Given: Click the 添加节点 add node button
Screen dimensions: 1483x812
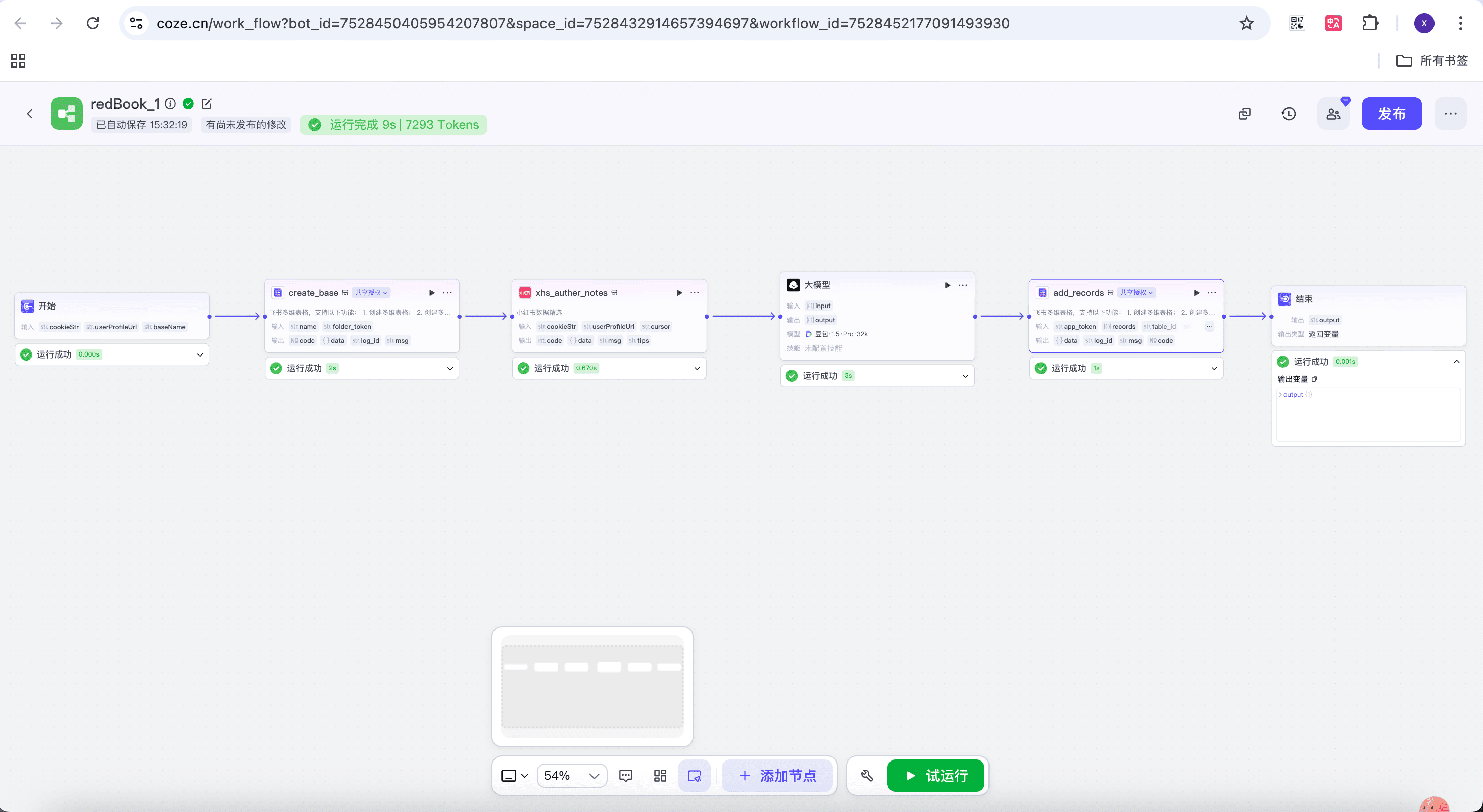Looking at the screenshot, I should point(777,776).
